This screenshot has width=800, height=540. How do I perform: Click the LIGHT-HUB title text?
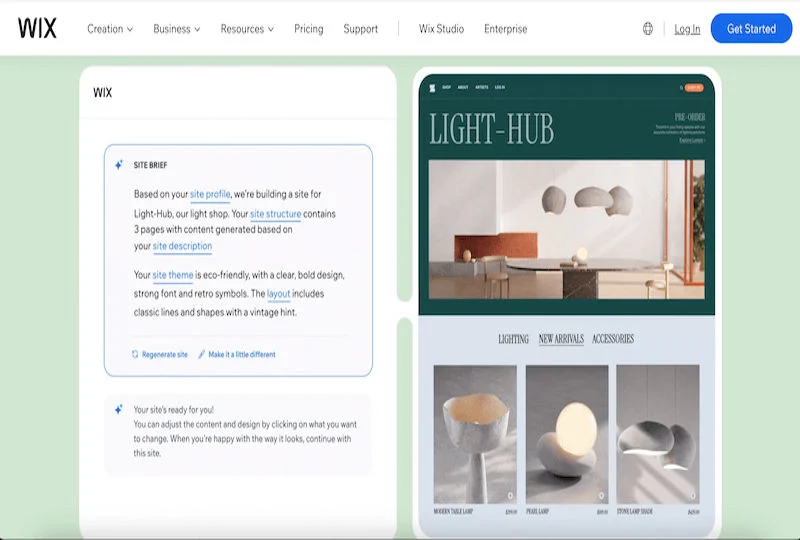tap(491, 129)
